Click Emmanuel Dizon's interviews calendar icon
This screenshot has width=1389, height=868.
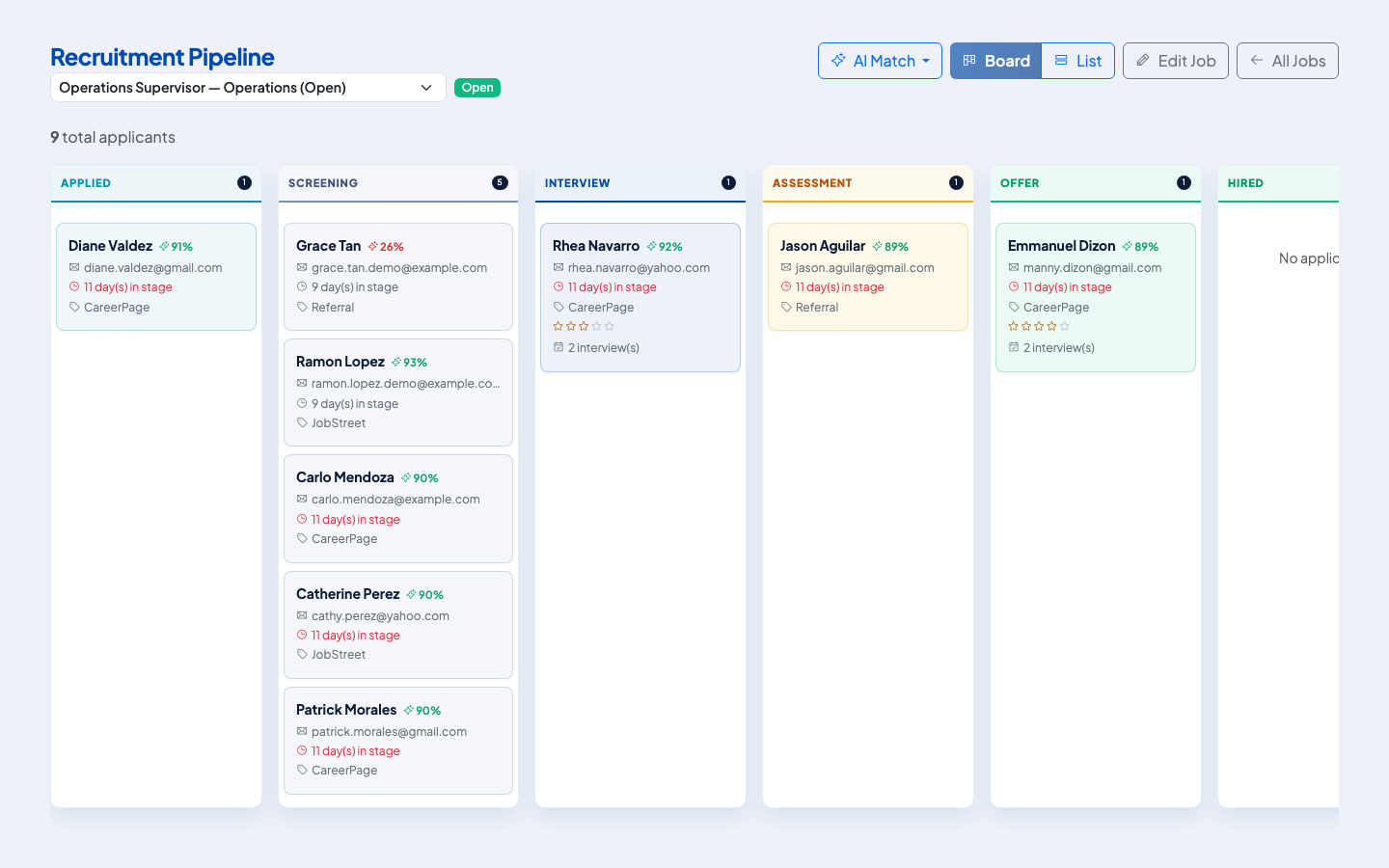(x=1014, y=347)
